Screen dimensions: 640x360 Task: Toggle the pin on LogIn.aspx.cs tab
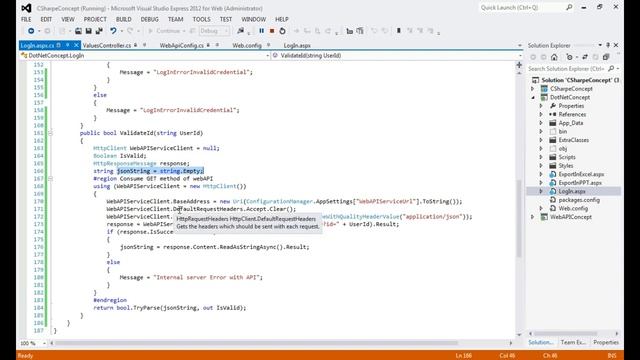pos(67,45)
